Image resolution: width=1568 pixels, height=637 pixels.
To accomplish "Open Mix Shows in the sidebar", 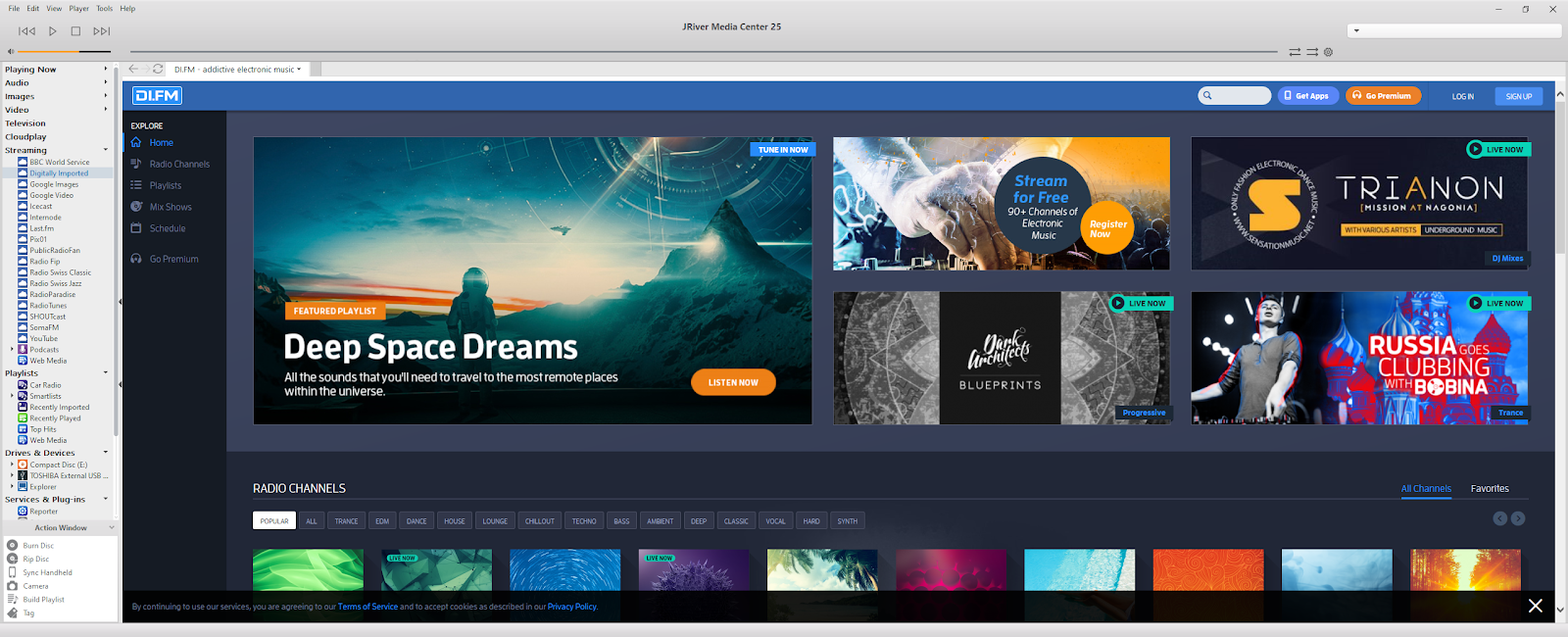I will (x=171, y=207).
